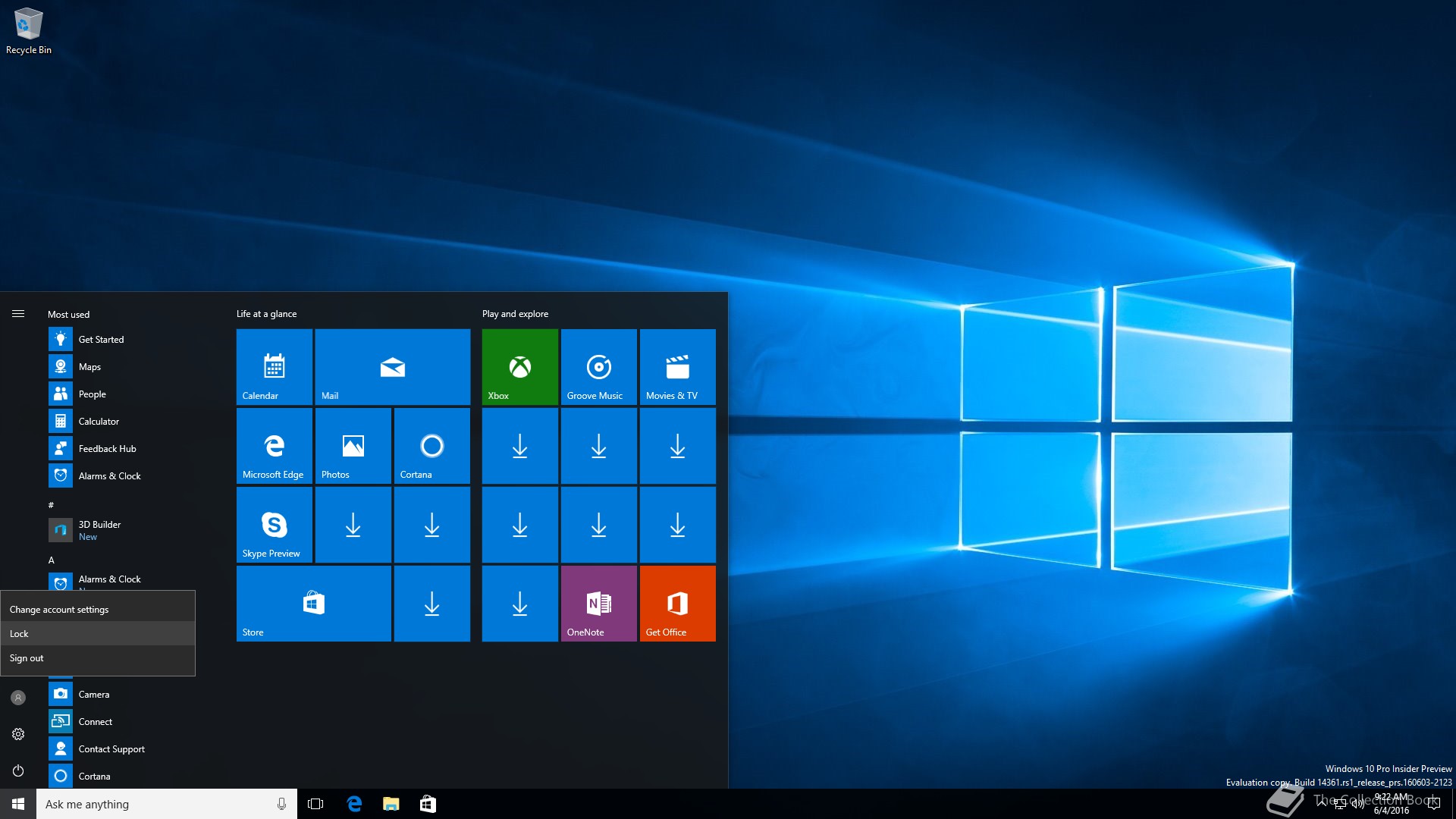This screenshot has width=1456, height=819.
Task: Click the download tile below Groove Music
Action: pos(598,445)
